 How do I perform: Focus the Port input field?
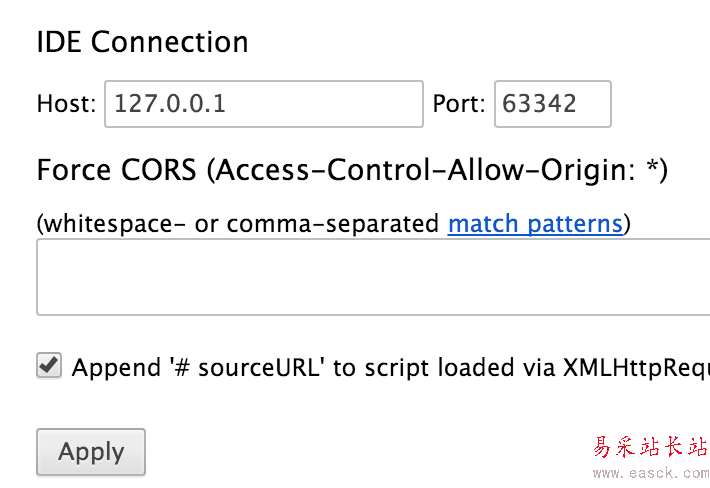click(x=552, y=104)
